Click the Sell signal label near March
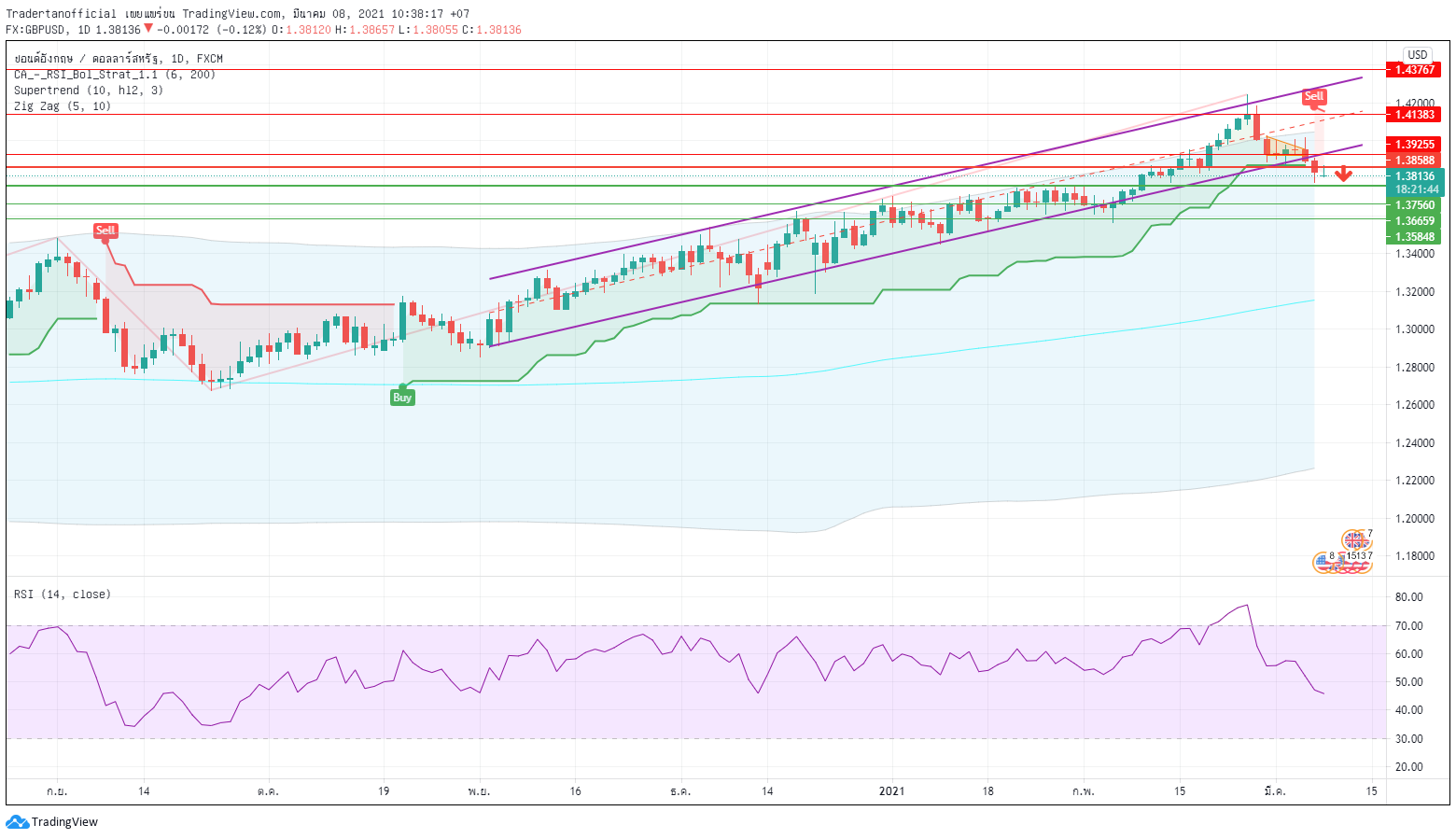 (x=1313, y=96)
